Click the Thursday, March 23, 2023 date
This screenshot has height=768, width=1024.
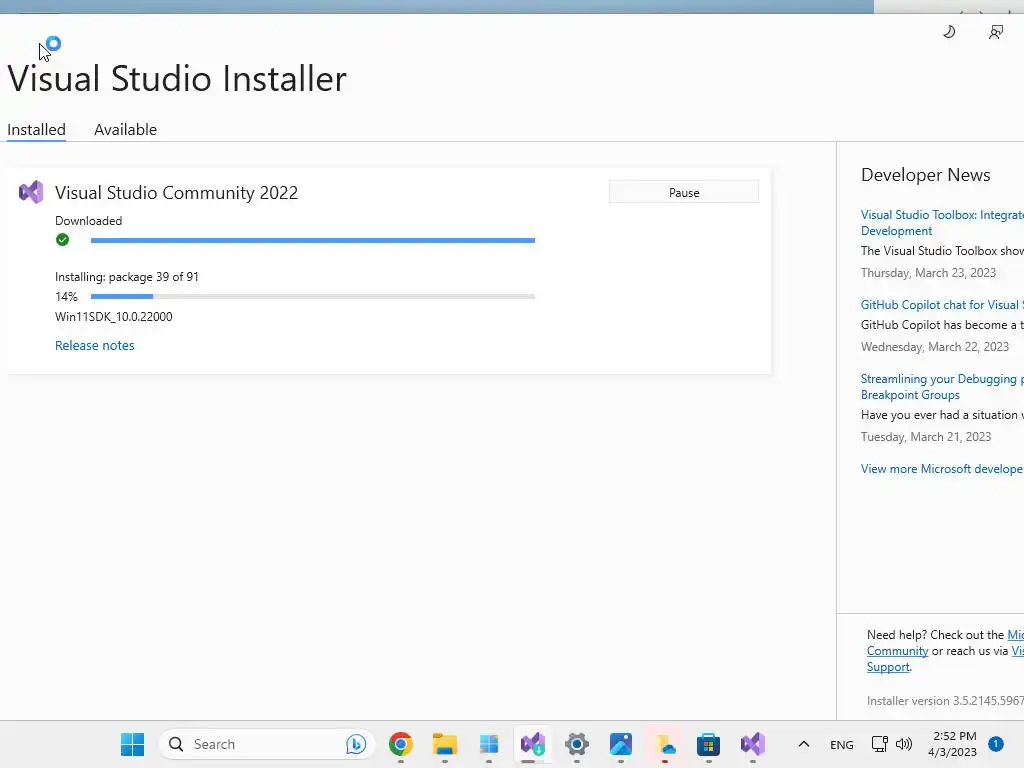tap(929, 273)
